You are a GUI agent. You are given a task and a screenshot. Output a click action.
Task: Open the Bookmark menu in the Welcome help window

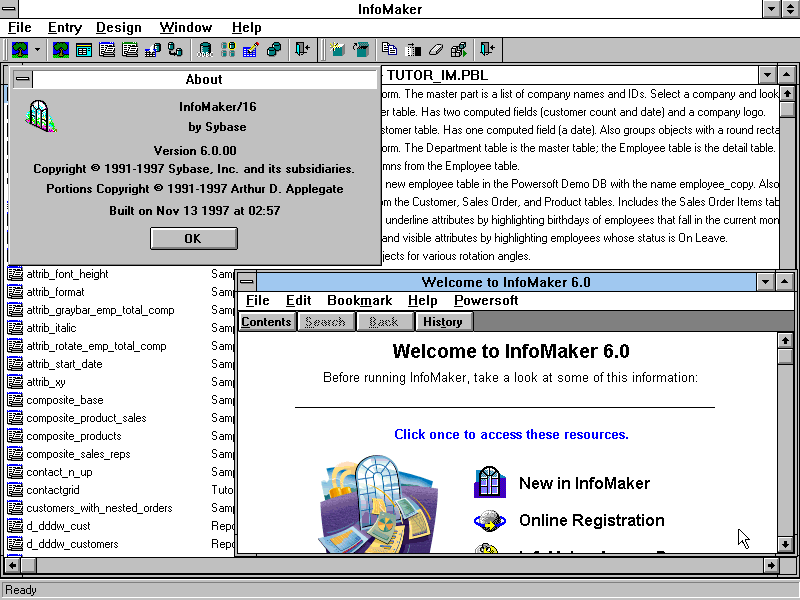click(x=360, y=301)
